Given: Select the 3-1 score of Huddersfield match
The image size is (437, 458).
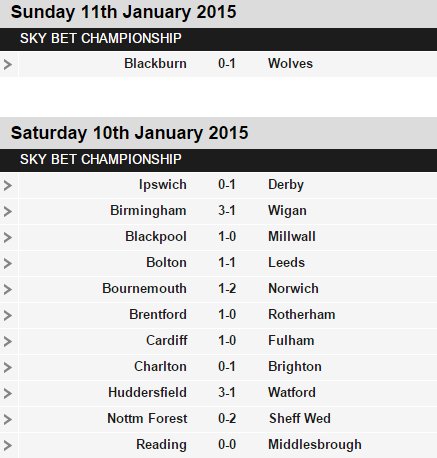Looking at the screenshot, I should coord(227,392).
